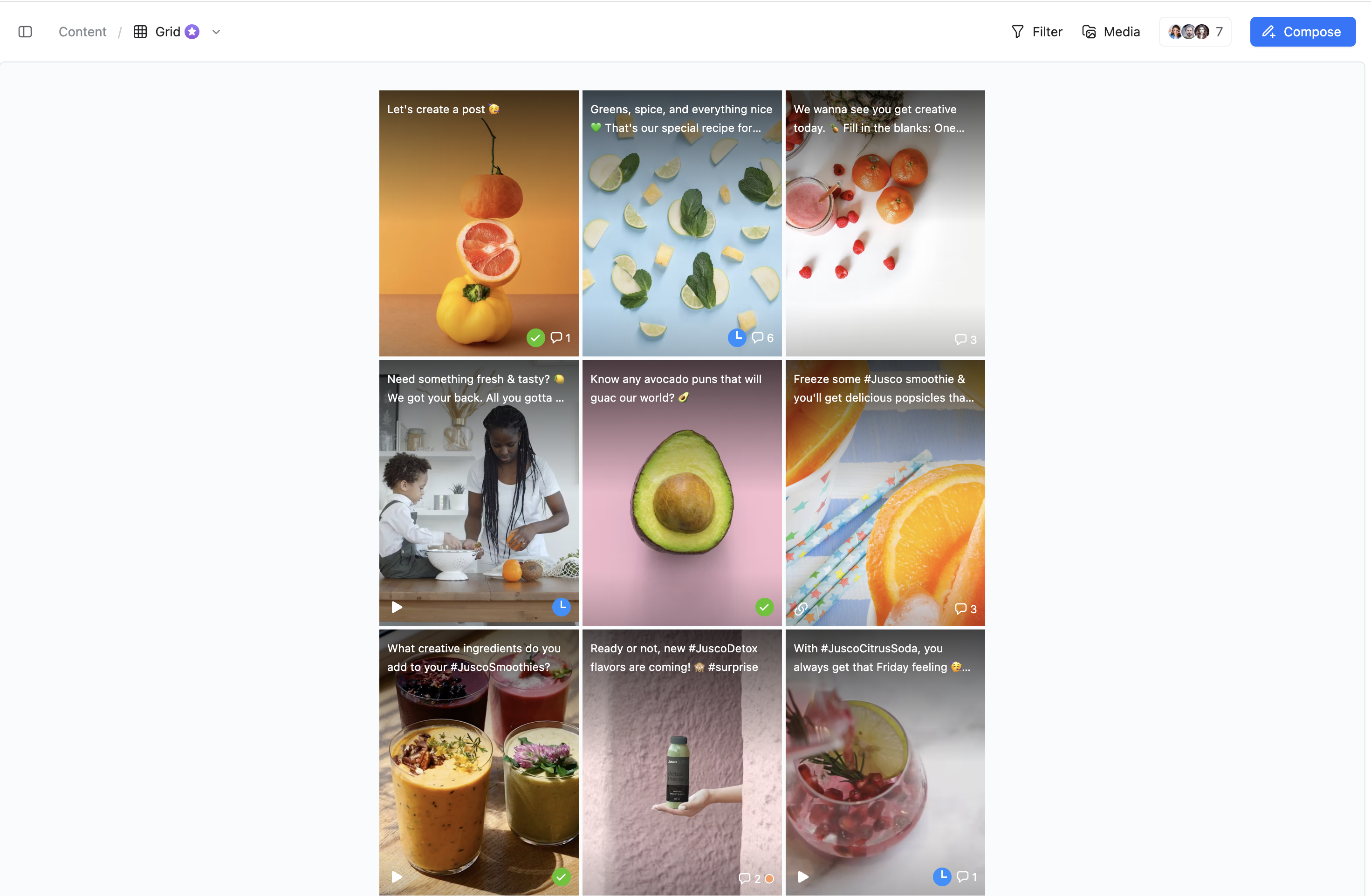Open the comments on the tangerines post
Viewport: 1371px width, 896px height.
[x=965, y=339]
